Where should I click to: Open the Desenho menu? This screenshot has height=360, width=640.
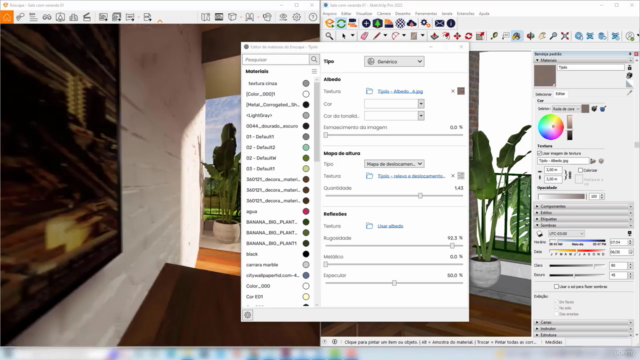click(402, 13)
